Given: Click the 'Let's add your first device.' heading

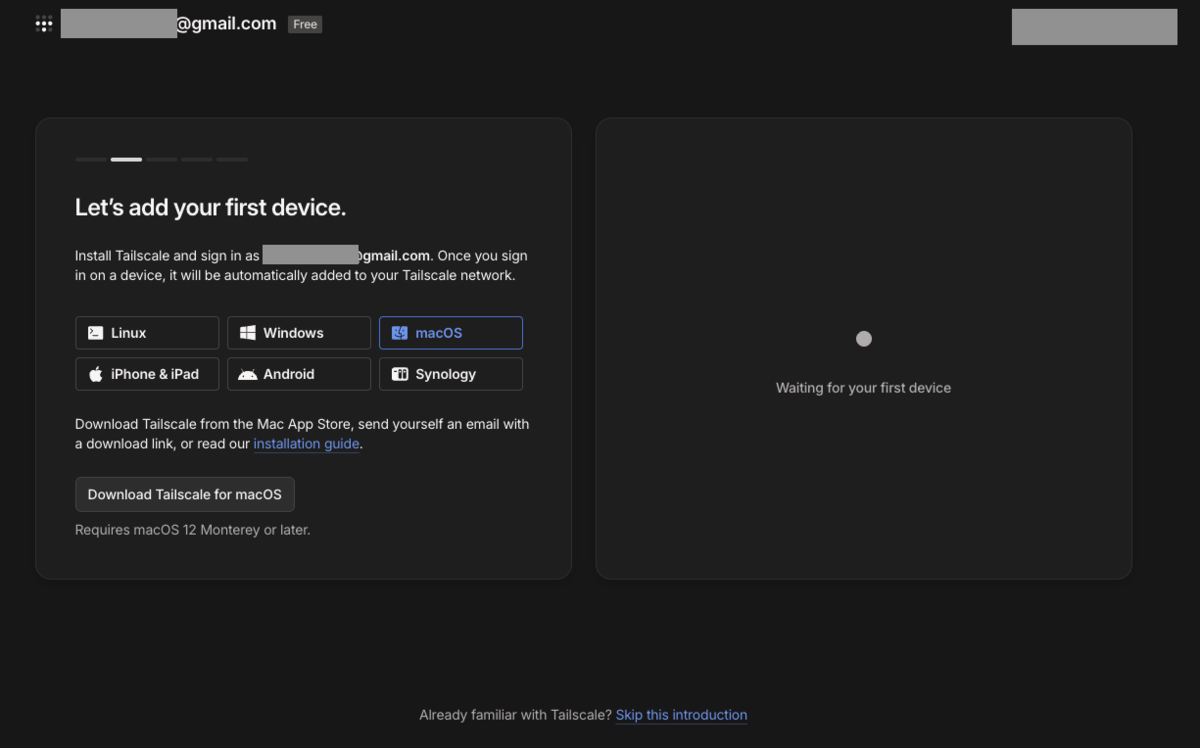Looking at the screenshot, I should (210, 208).
